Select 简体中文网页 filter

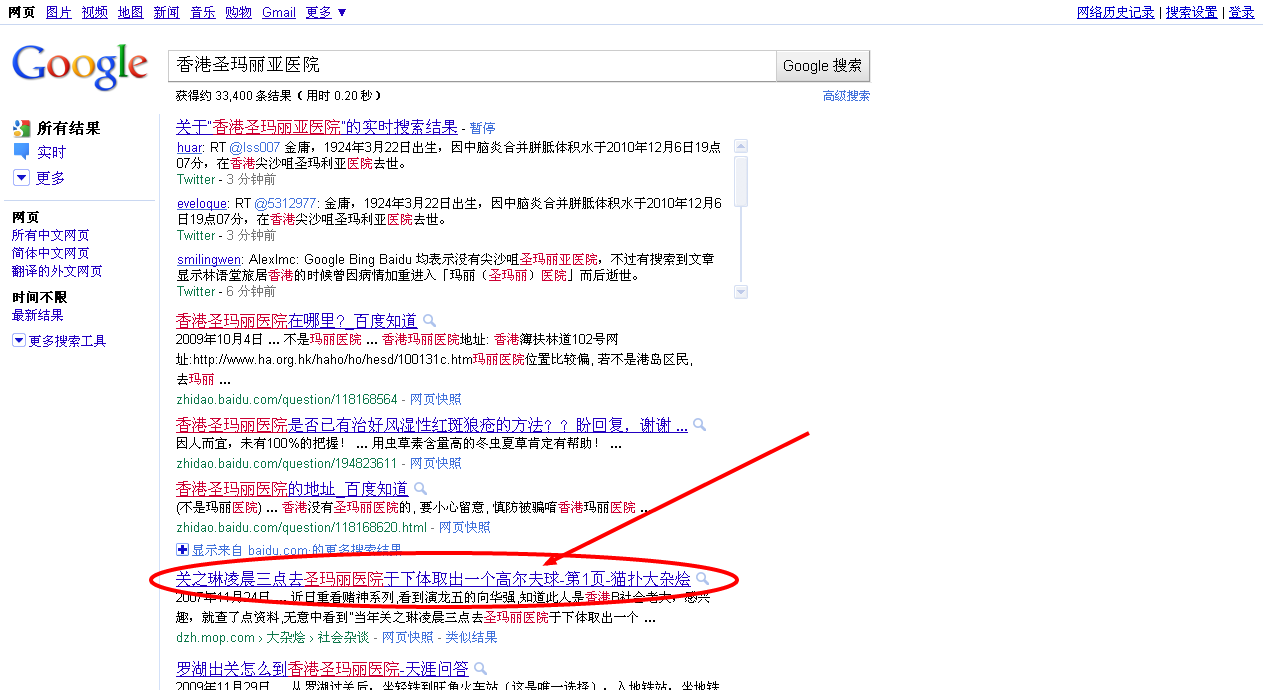click(51, 253)
